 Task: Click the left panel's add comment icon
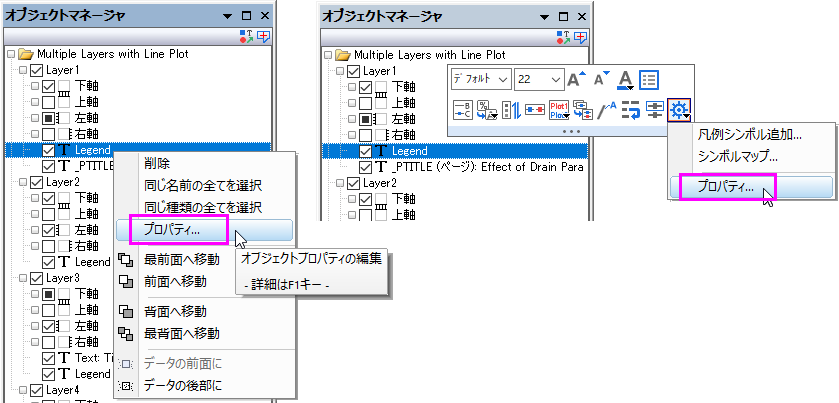264,36
